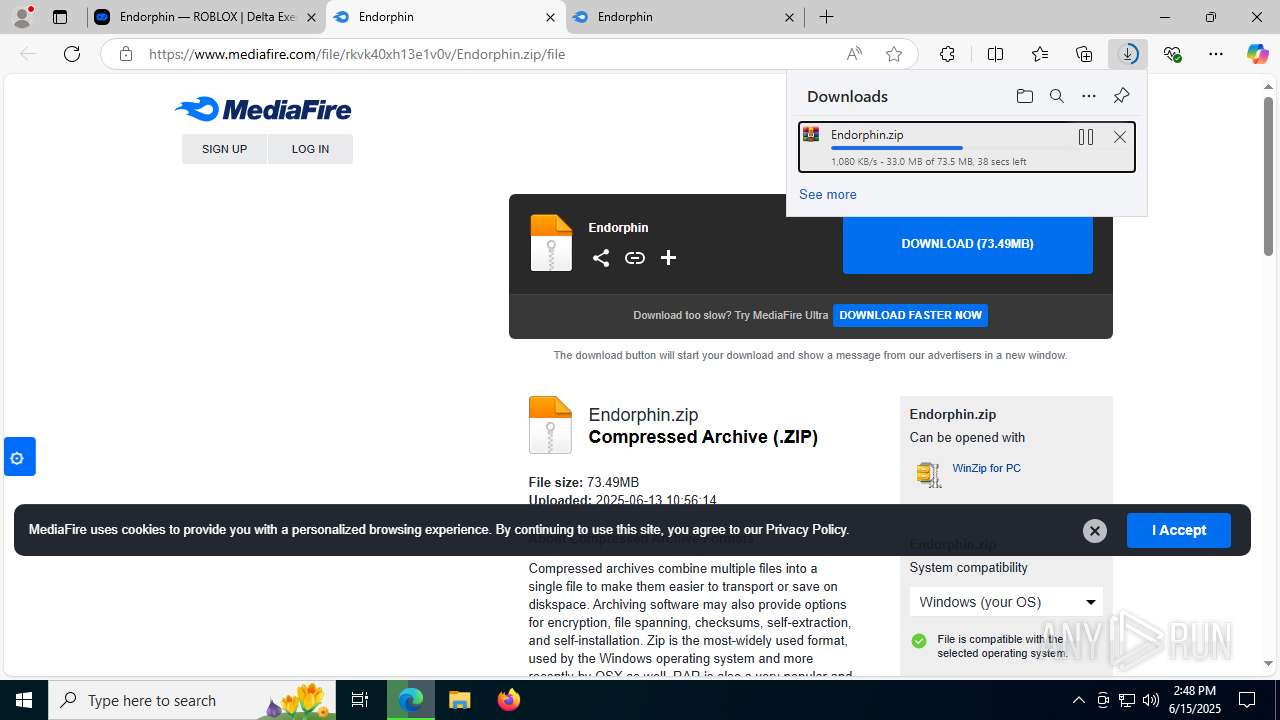Expand the Windows (your OS) dropdown
The image size is (1280, 720).
coord(1006,602)
